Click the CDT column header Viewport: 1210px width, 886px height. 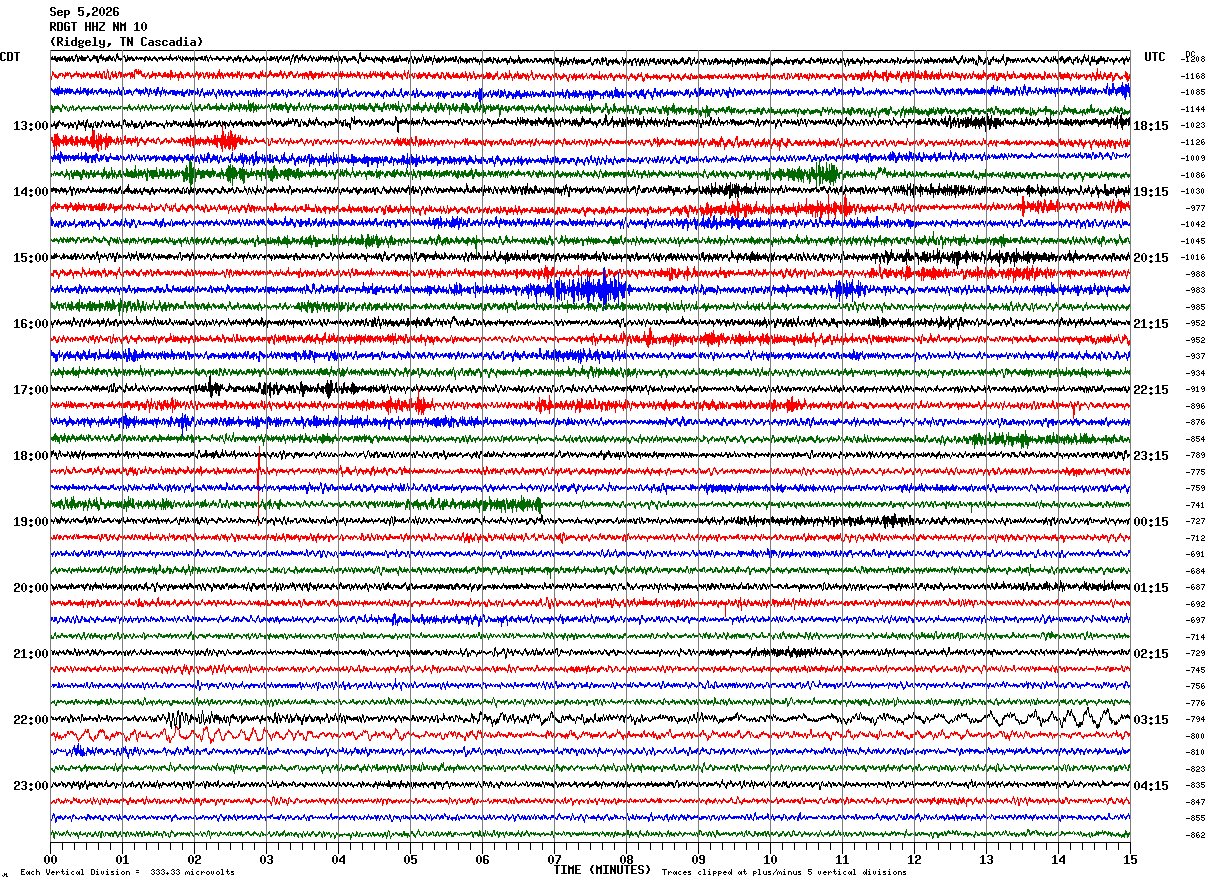point(10,57)
